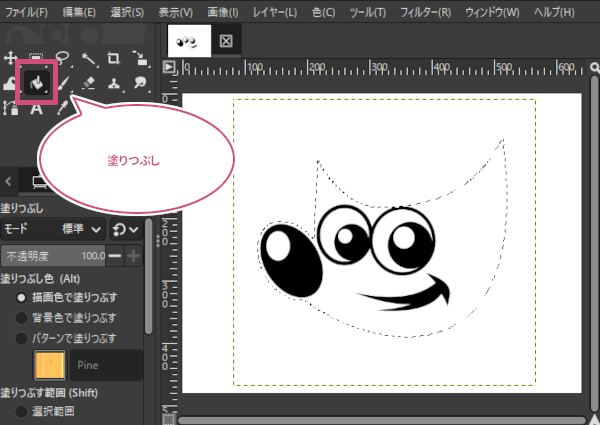Open the 編集(E) menu
600x425 pixels.
coord(79,13)
